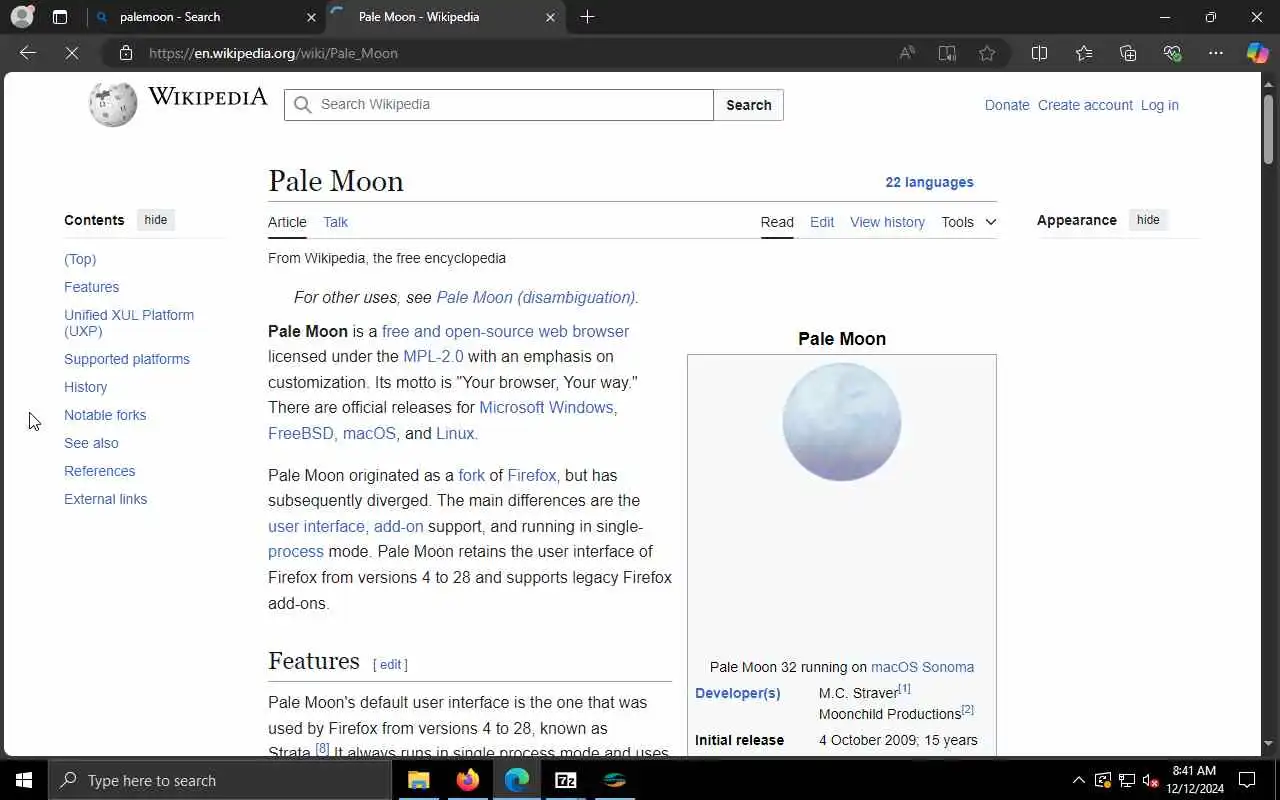Go back with the back arrow
1280x800 pixels.
tap(28, 53)
